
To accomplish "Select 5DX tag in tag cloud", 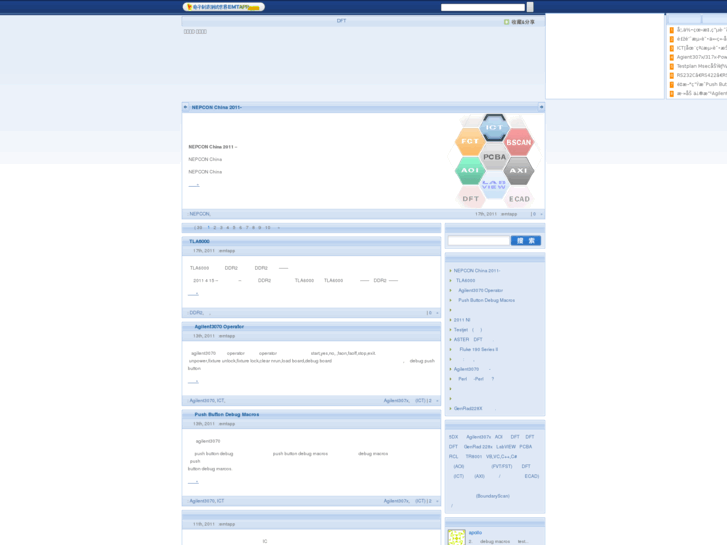I will pyautogui.click(x=453, y=437).
